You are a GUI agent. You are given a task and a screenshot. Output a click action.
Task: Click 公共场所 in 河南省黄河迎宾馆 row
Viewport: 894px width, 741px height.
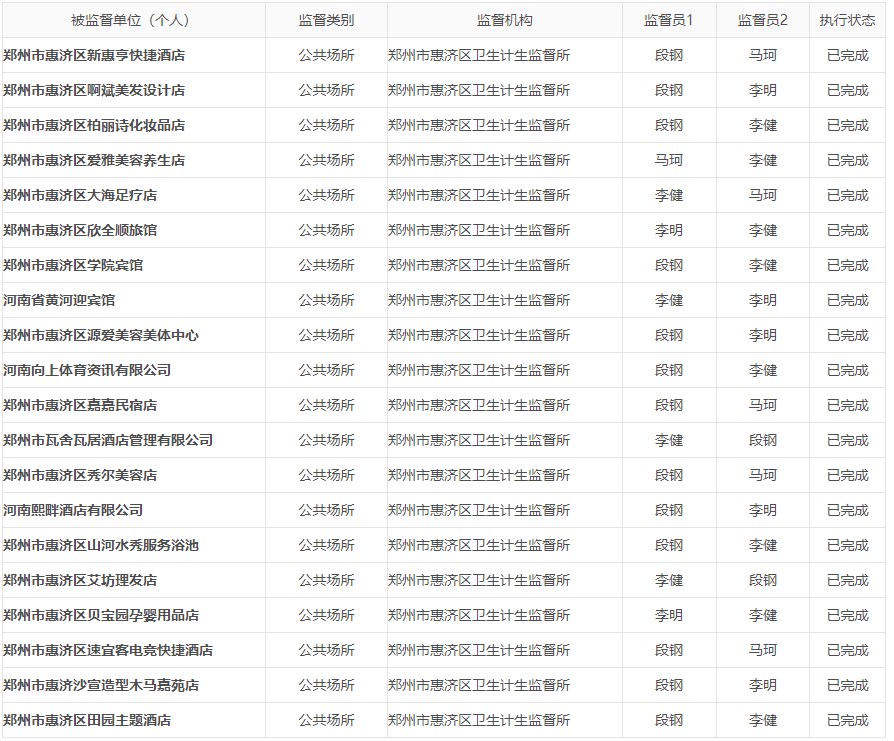pyautogui.click(x=326, y=300)
